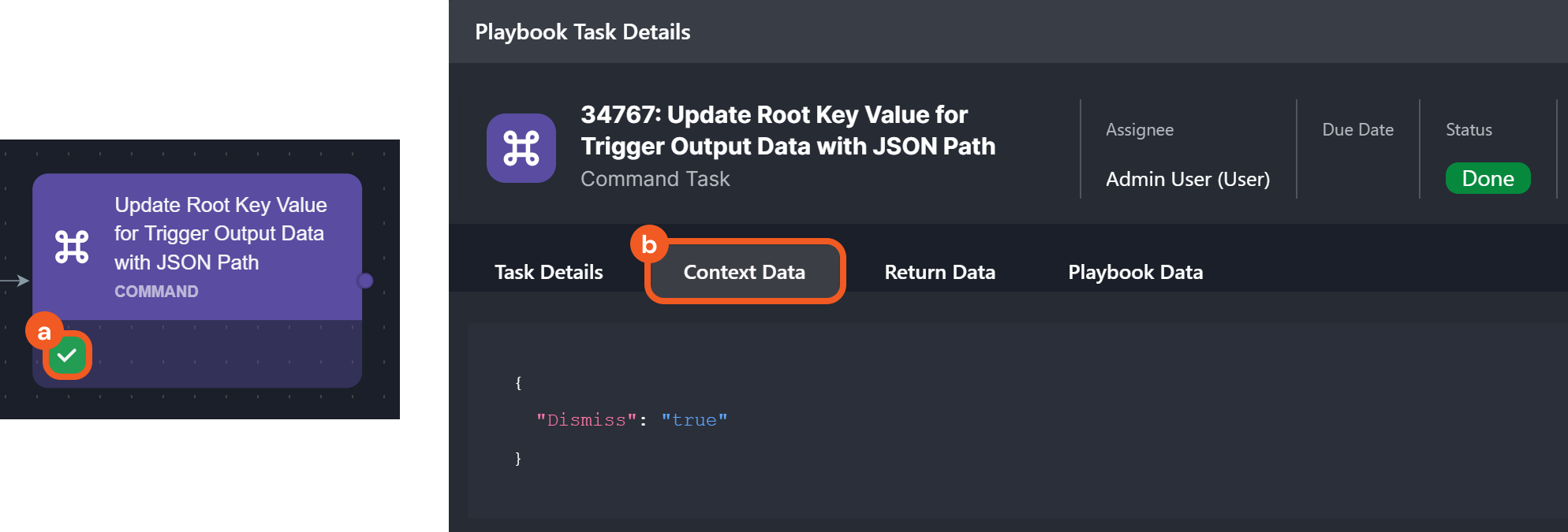Switch to the Context Data tab

coord(744,272)
